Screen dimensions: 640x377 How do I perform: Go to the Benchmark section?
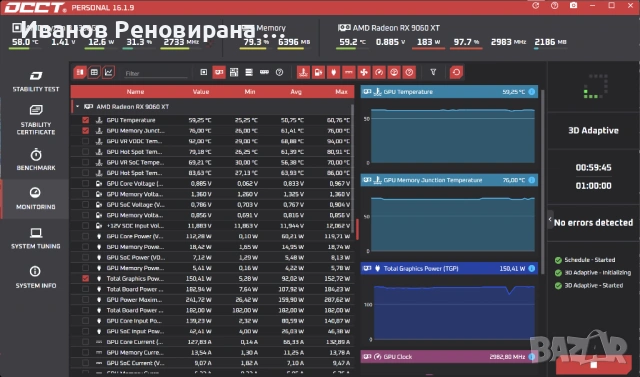coord(36,160)
